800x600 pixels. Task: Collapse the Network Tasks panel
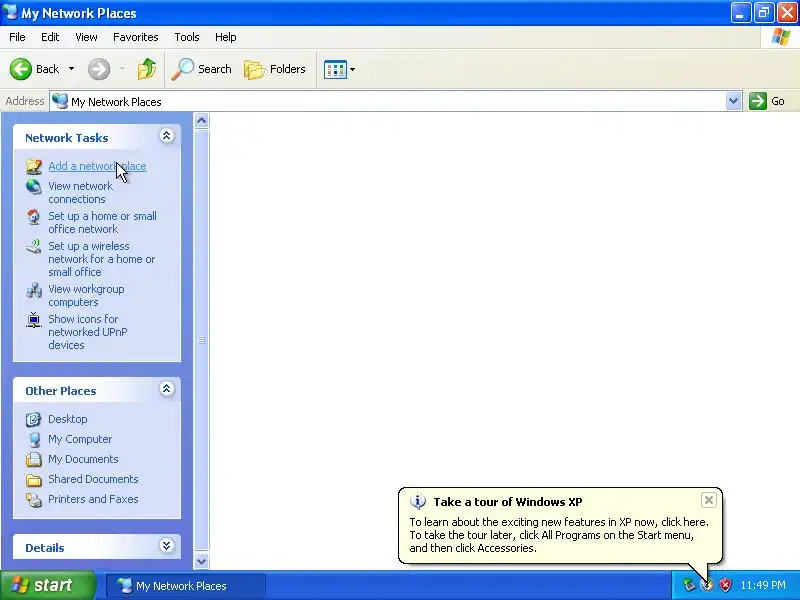click(166, 136)
